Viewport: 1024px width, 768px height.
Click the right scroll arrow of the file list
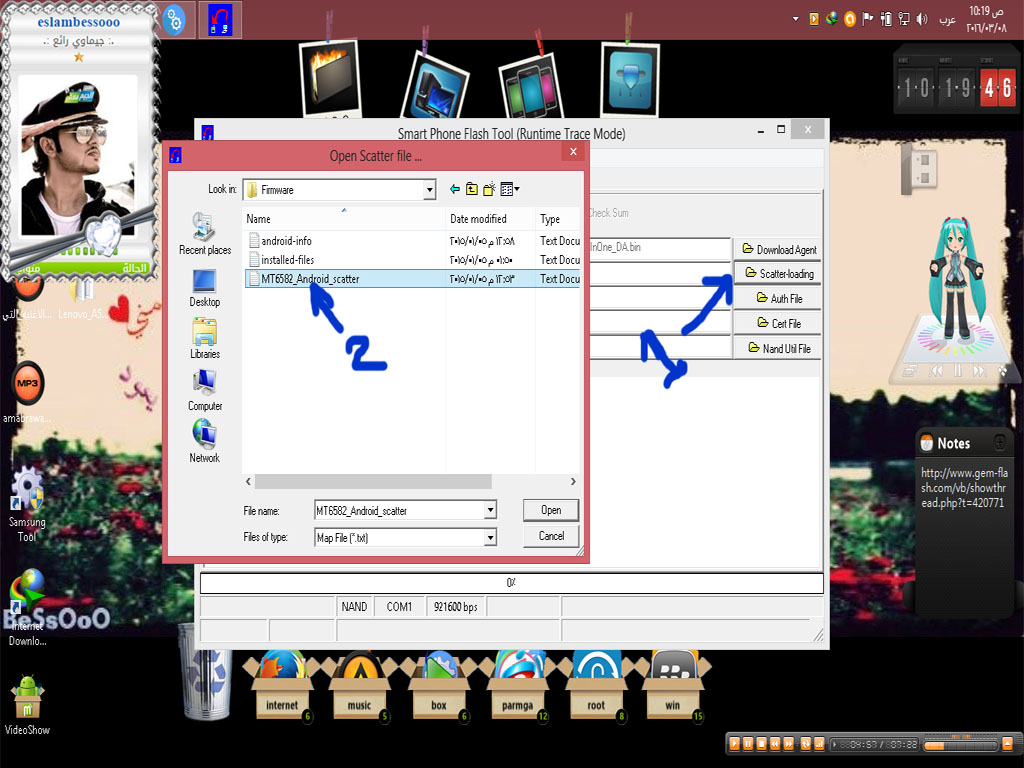(x=573, y=481)
